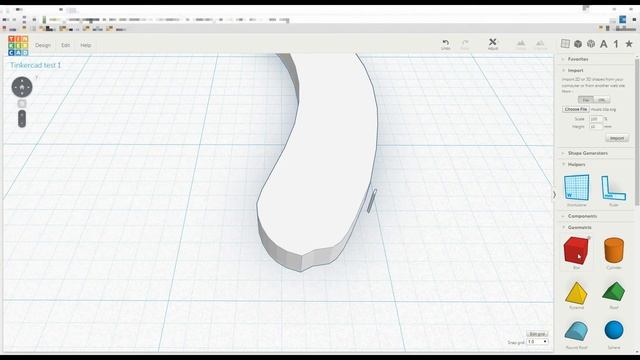Viewport: 640px width, 360px height.
Task: Click the Edit grid button
Action: point(537,334)
